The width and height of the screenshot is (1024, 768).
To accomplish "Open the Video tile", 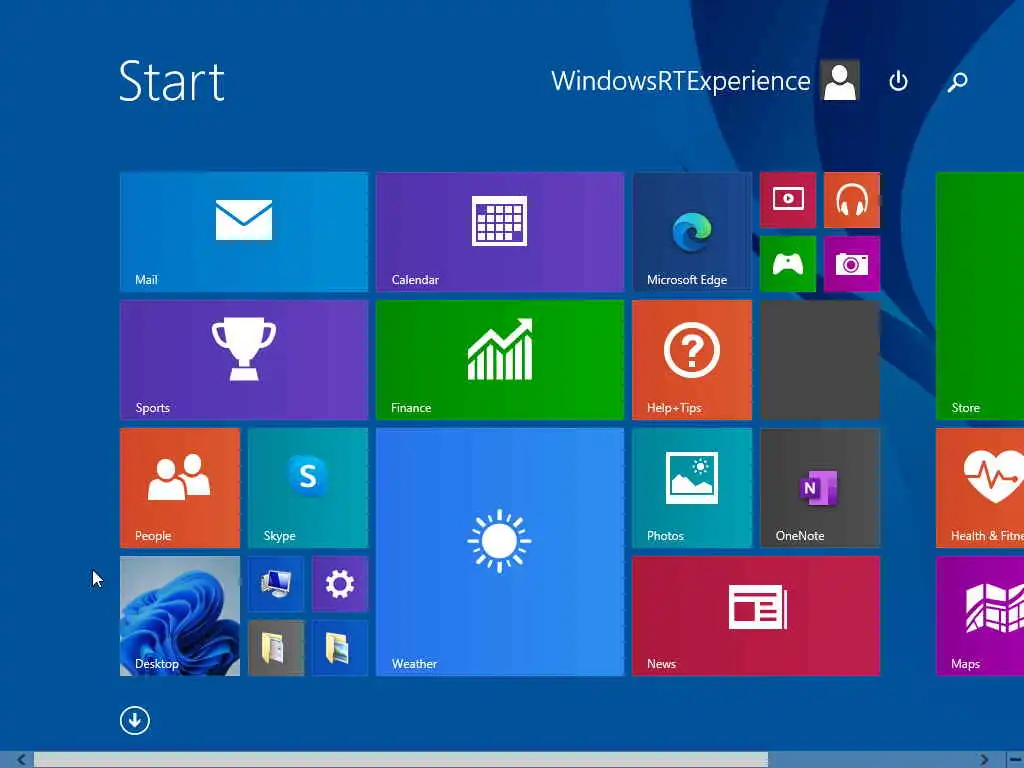I will [788, 200].
